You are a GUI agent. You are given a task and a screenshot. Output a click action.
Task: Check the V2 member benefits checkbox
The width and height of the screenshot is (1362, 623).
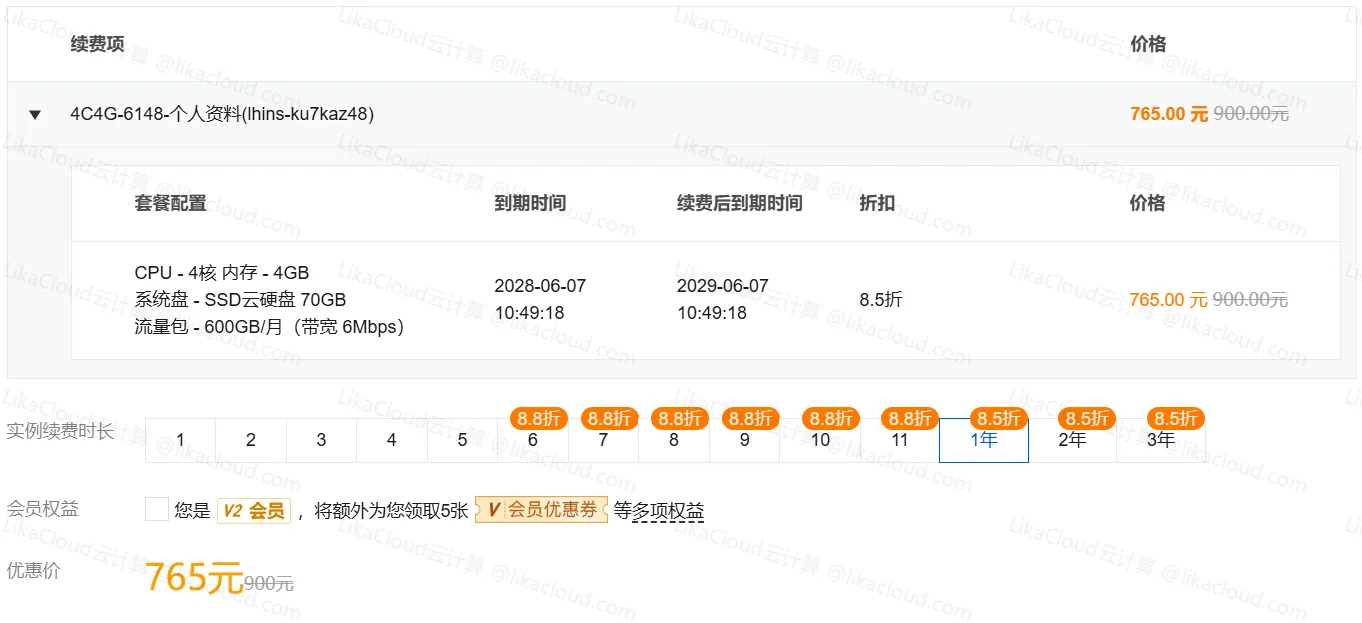(x=157, y=510)
